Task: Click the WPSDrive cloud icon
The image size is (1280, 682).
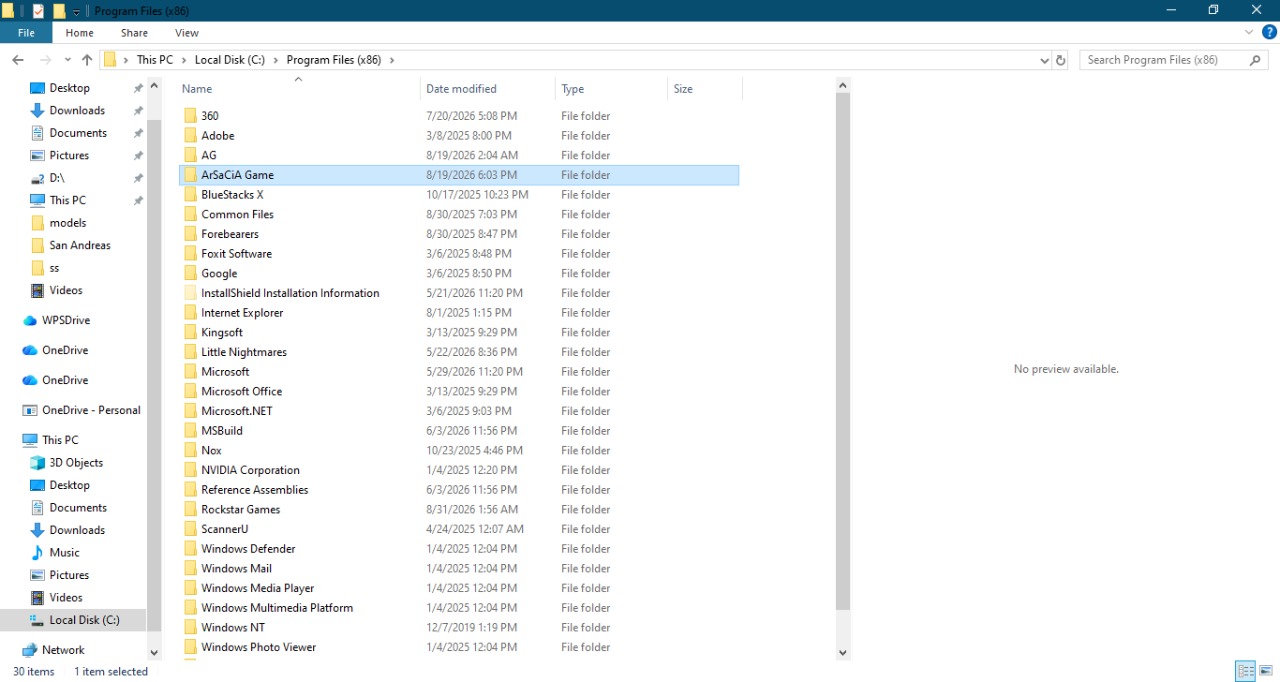Action: pos(30,320)
